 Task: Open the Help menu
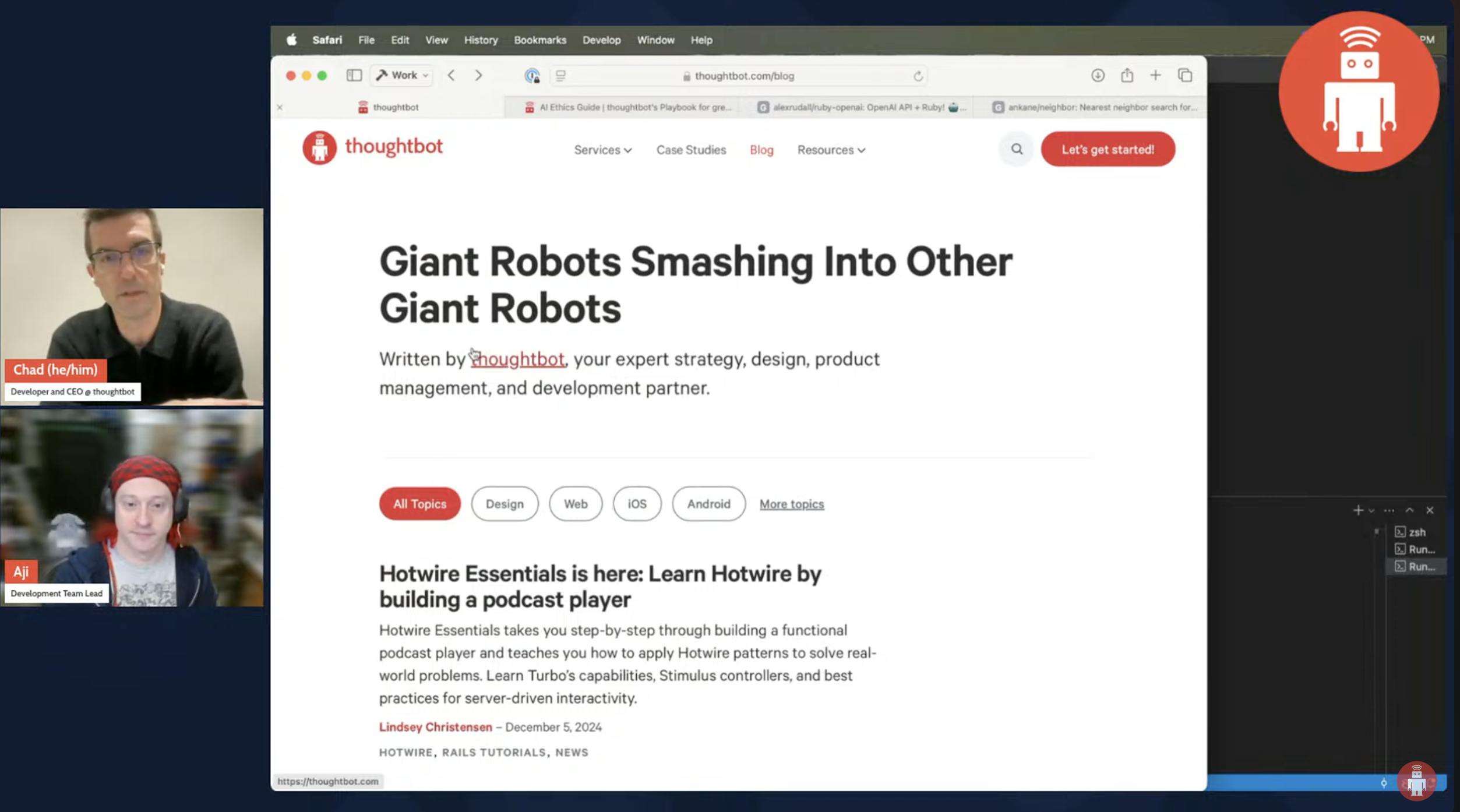point(701,40)
